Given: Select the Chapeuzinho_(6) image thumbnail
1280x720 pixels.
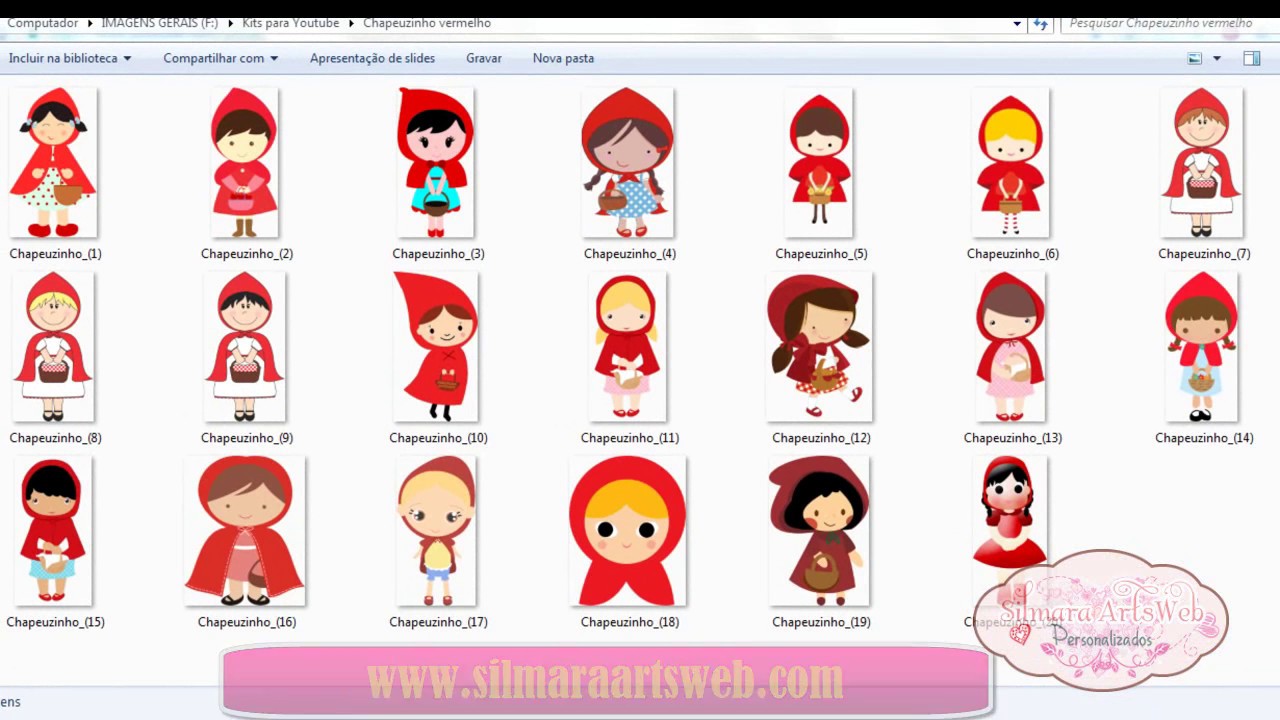Looking at the screenshot, I should point(1011,163).
